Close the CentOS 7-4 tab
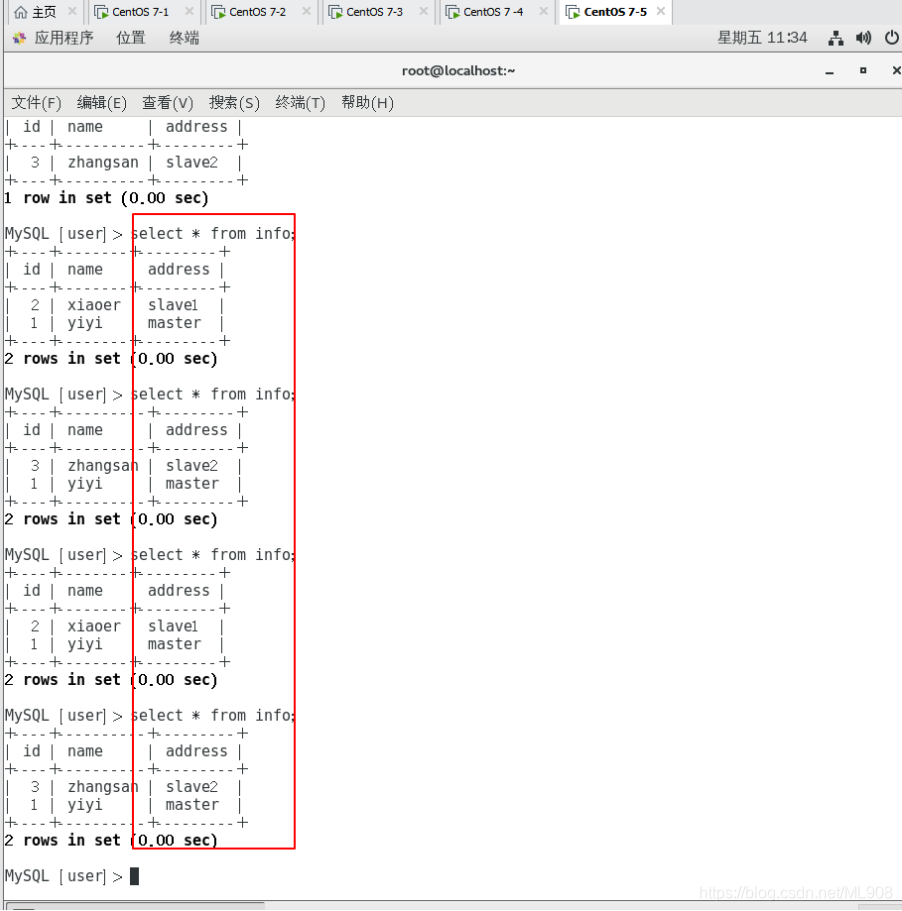This screenshot has width=902, height=911. (543, 11)
